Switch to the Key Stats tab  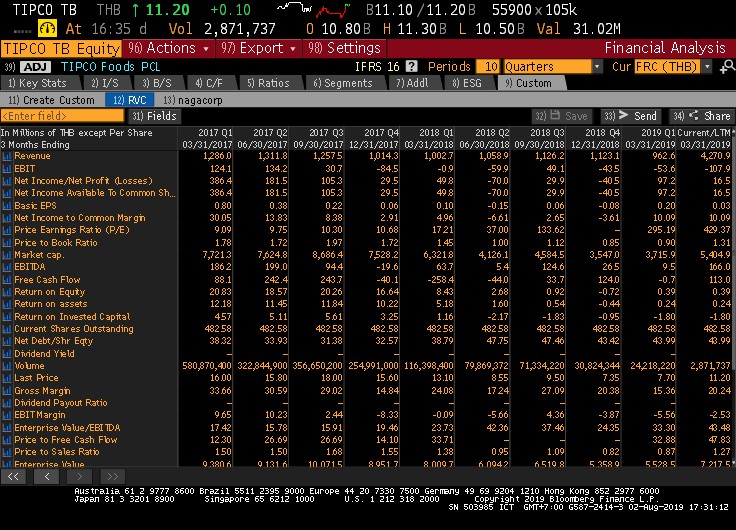point(38,84)
